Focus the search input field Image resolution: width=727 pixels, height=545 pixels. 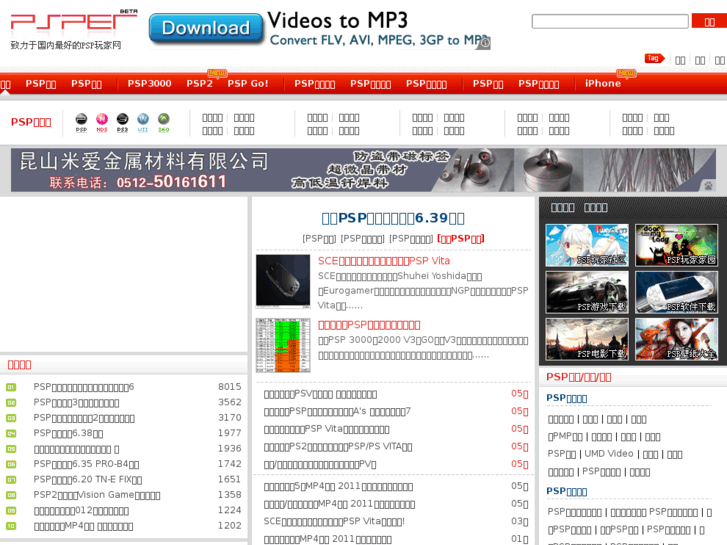(x=610, y=21)
